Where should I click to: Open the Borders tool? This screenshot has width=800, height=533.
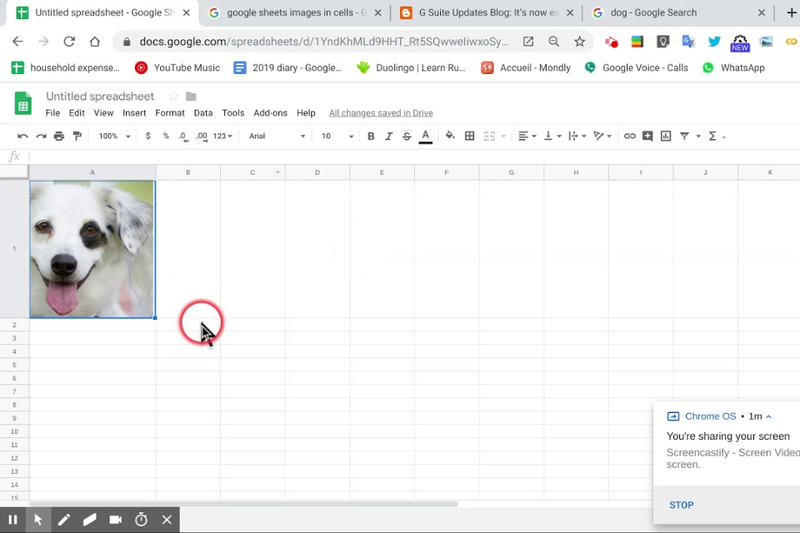(469, 136)
